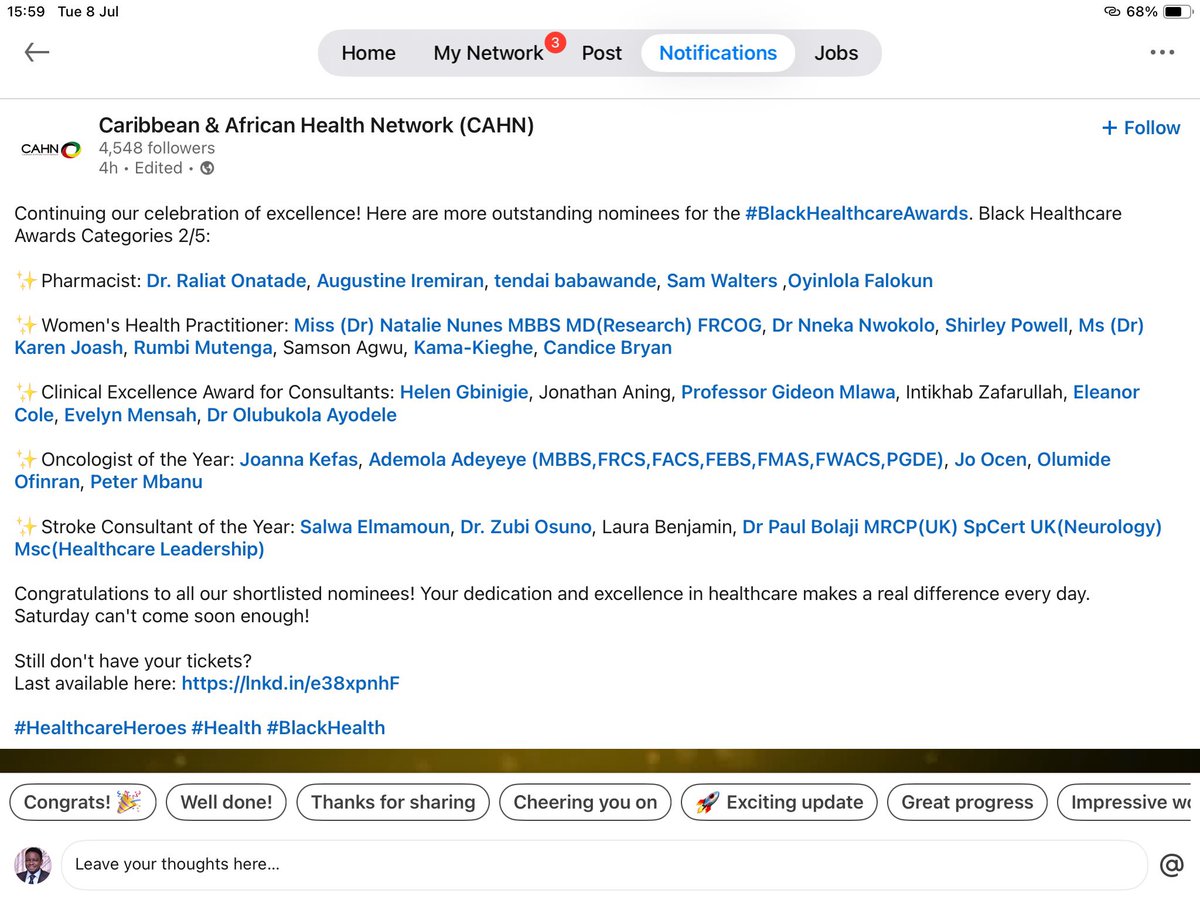Open Rumbi Mutenga's profile

203,348
